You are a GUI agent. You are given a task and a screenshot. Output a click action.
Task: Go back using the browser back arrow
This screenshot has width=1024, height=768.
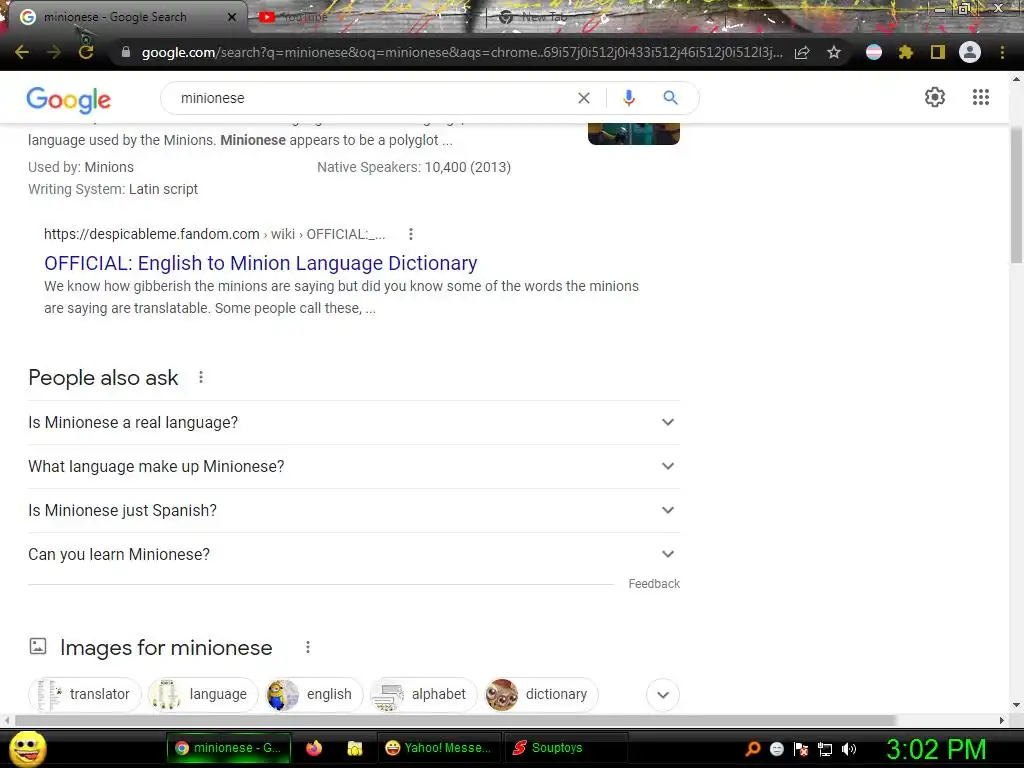(x=22, y=52)
